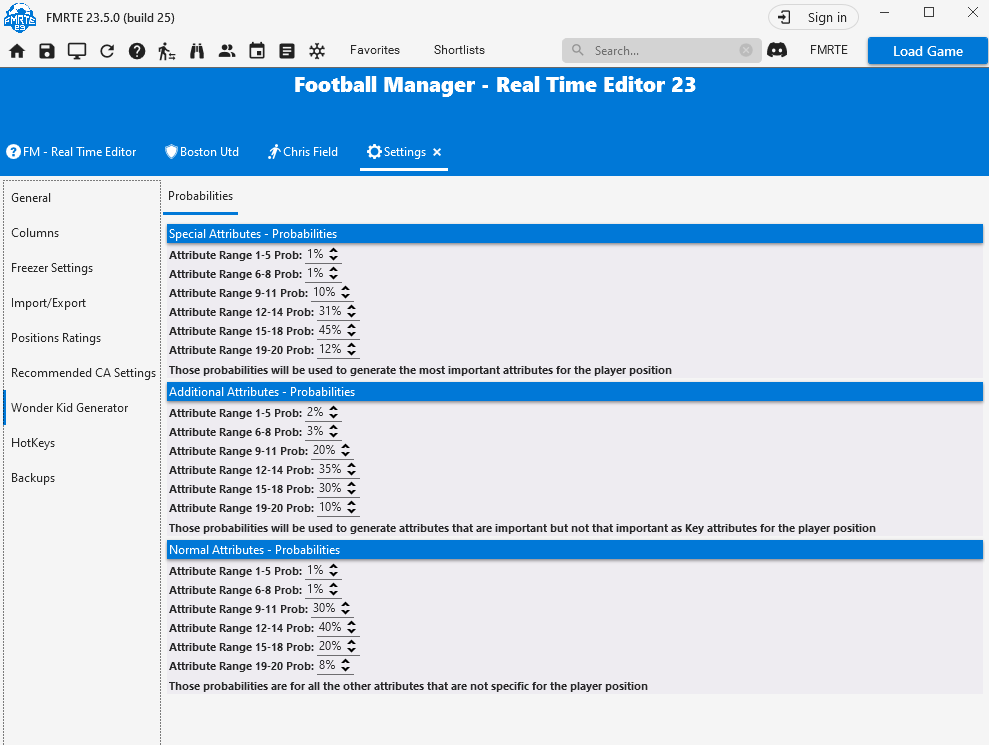Adjust Special Attributes range 15-18 stepper

coord(351,330)
